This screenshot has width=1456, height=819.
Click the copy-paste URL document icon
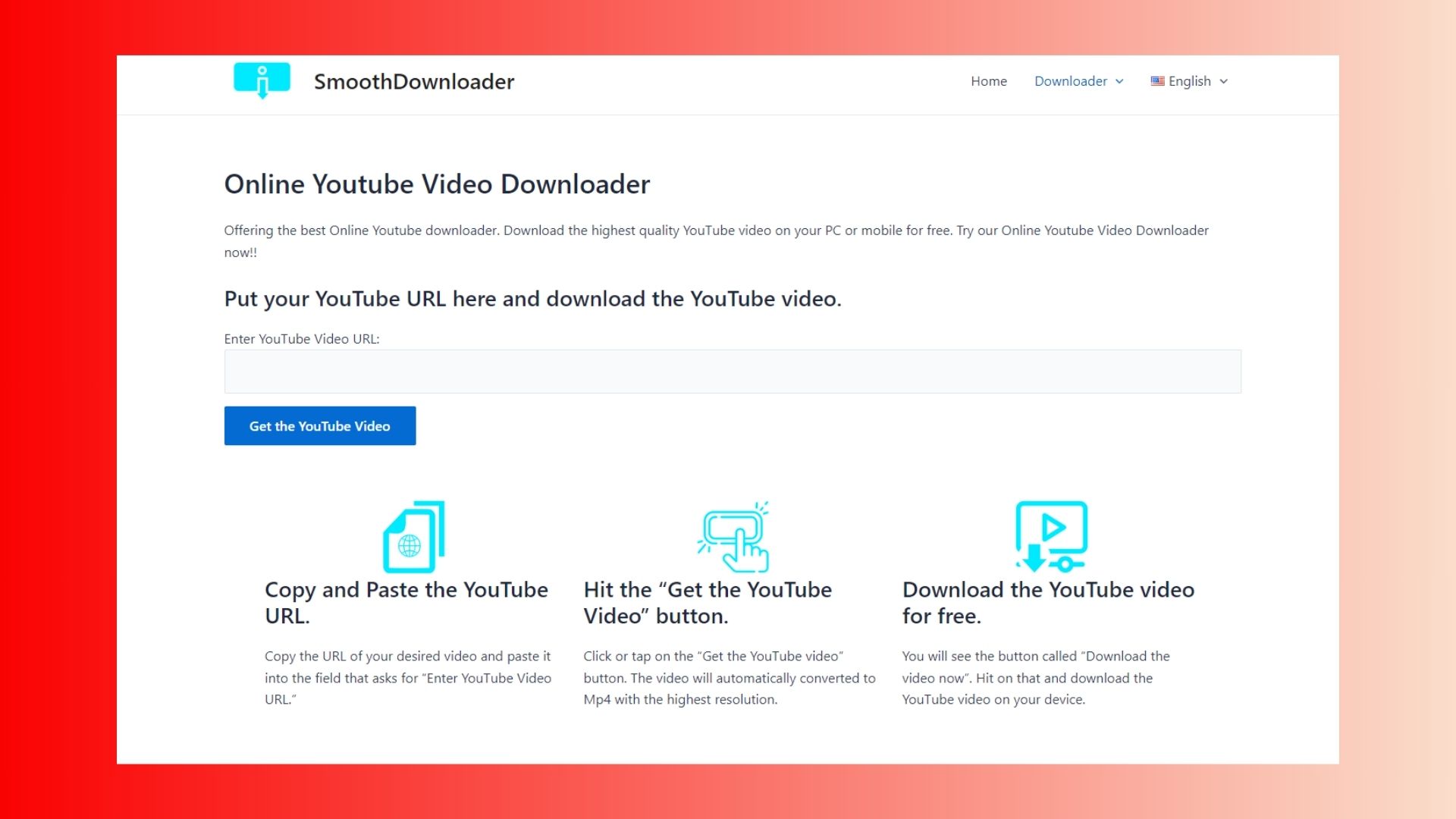pyautogui.click(x=414, y=537)
